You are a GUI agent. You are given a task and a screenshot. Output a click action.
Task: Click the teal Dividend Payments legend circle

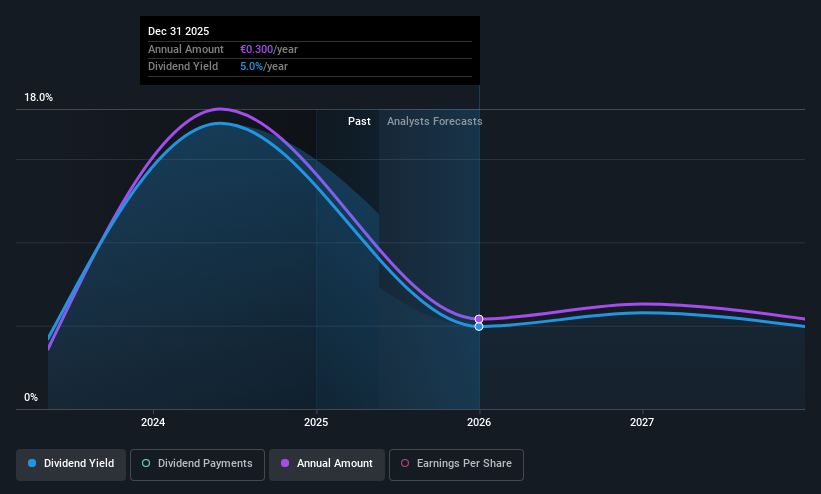coord(146,463)
